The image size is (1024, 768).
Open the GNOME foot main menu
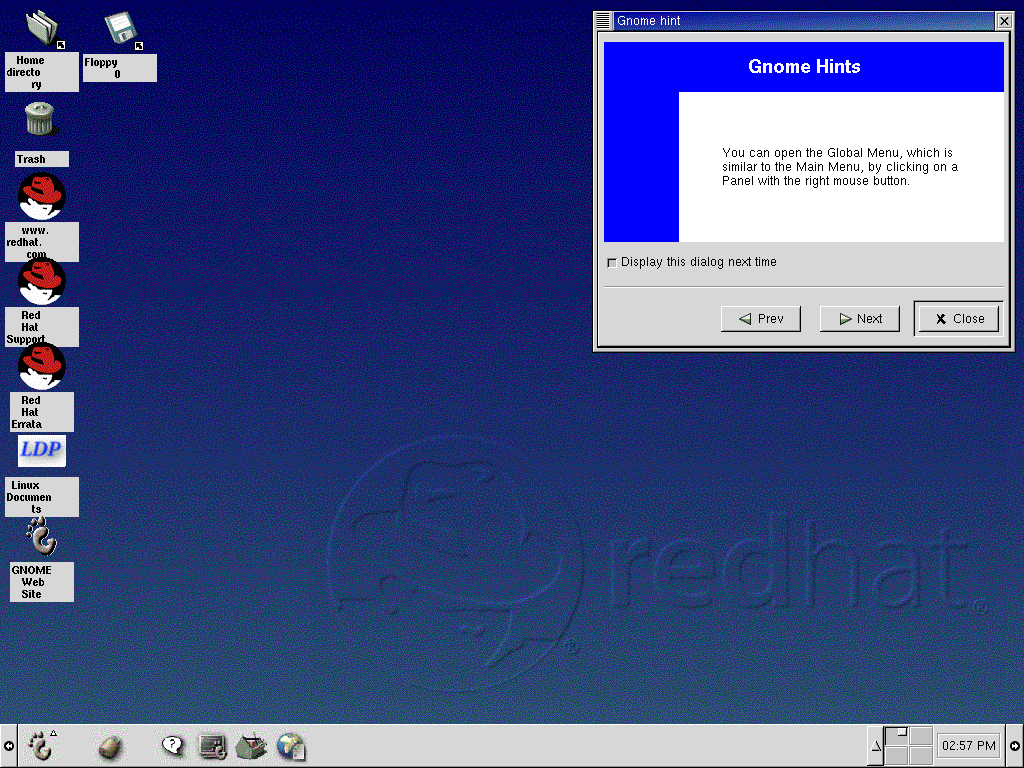[x=39, y=746]
